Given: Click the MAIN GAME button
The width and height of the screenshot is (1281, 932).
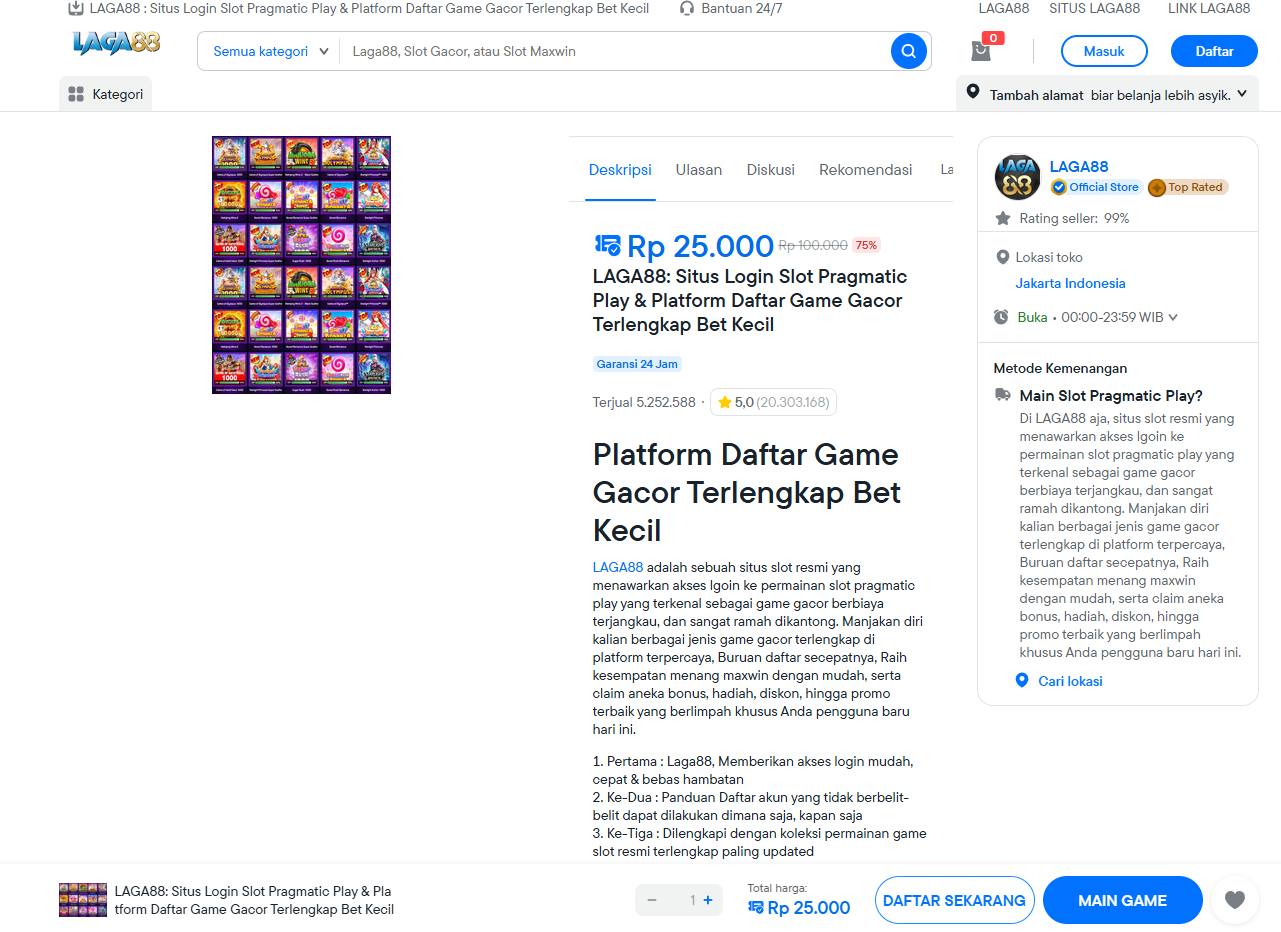Looking at the screenshot, I should pos(1122,900).
